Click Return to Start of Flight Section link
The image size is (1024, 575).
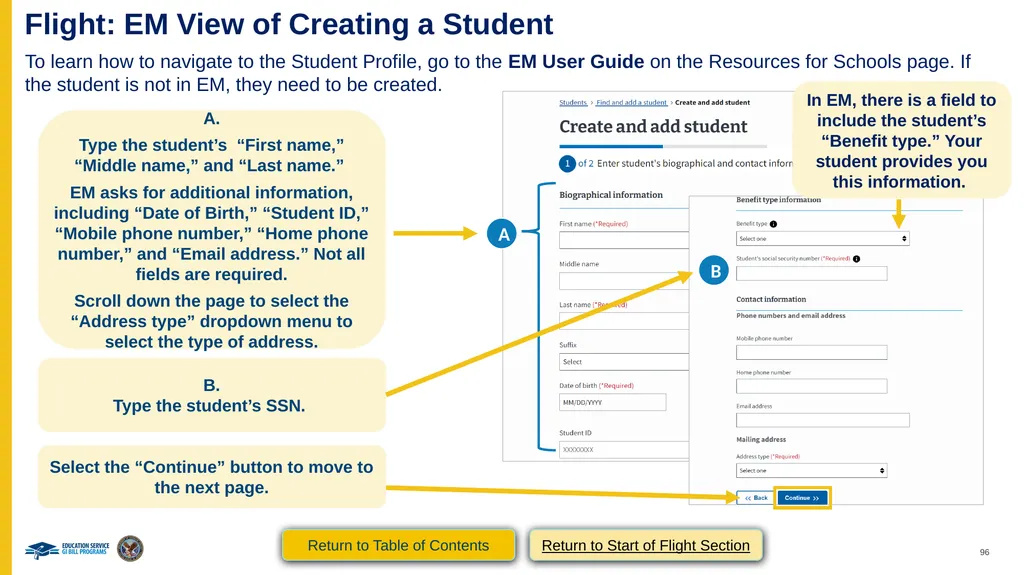point(645,545)
